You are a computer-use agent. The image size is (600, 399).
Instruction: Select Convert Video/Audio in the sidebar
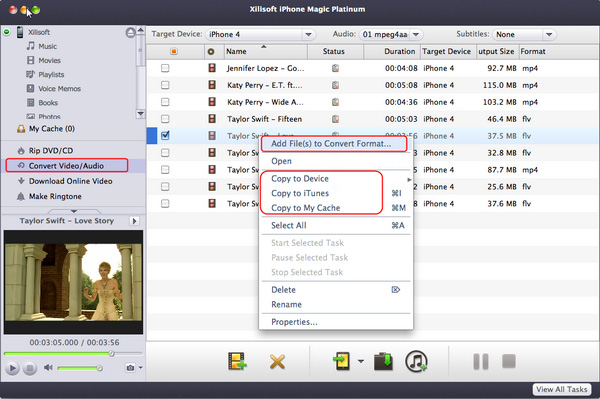(x=67, y=166)
